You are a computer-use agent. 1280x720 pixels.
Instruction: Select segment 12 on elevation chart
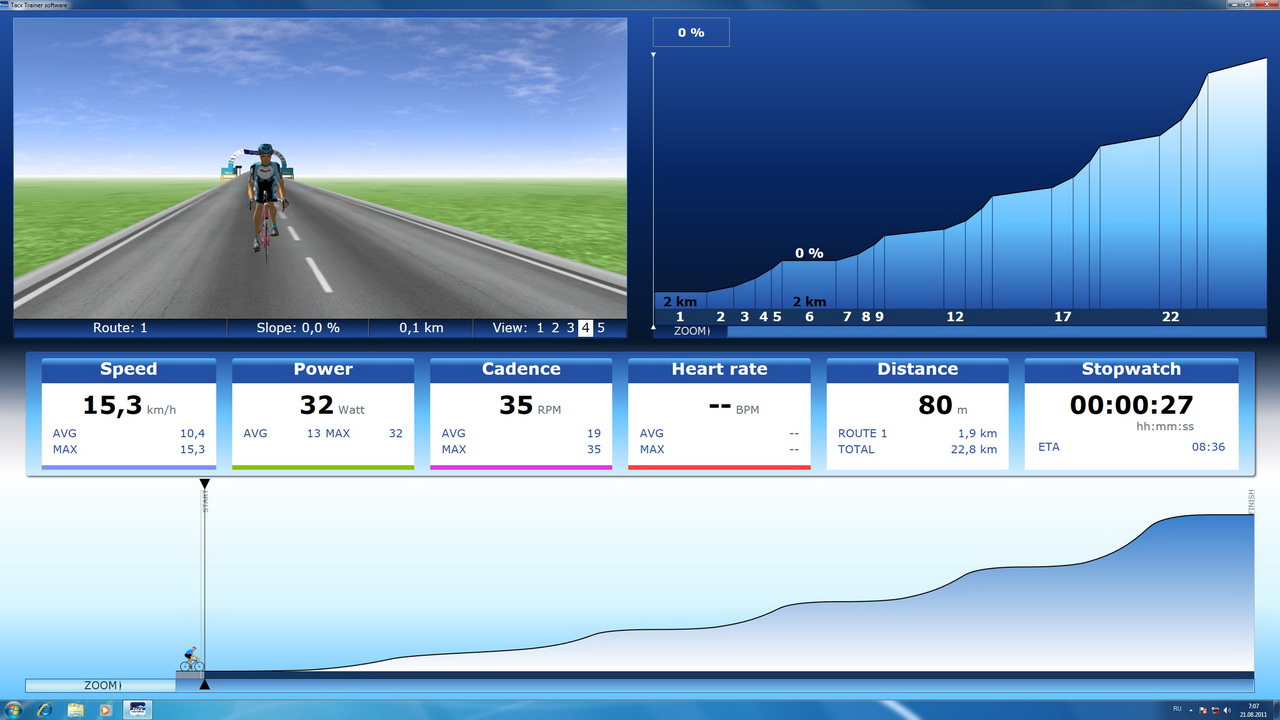coord(955,317)
